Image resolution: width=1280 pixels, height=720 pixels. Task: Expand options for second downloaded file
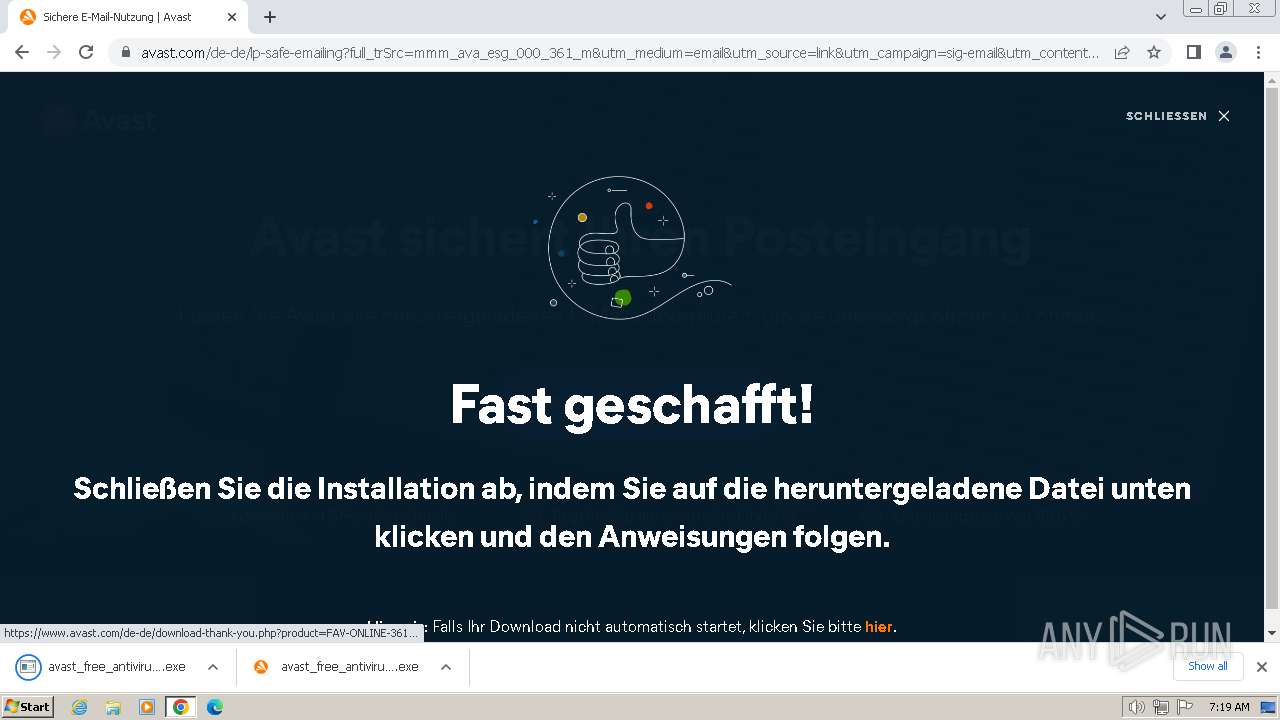pos(446,667)
